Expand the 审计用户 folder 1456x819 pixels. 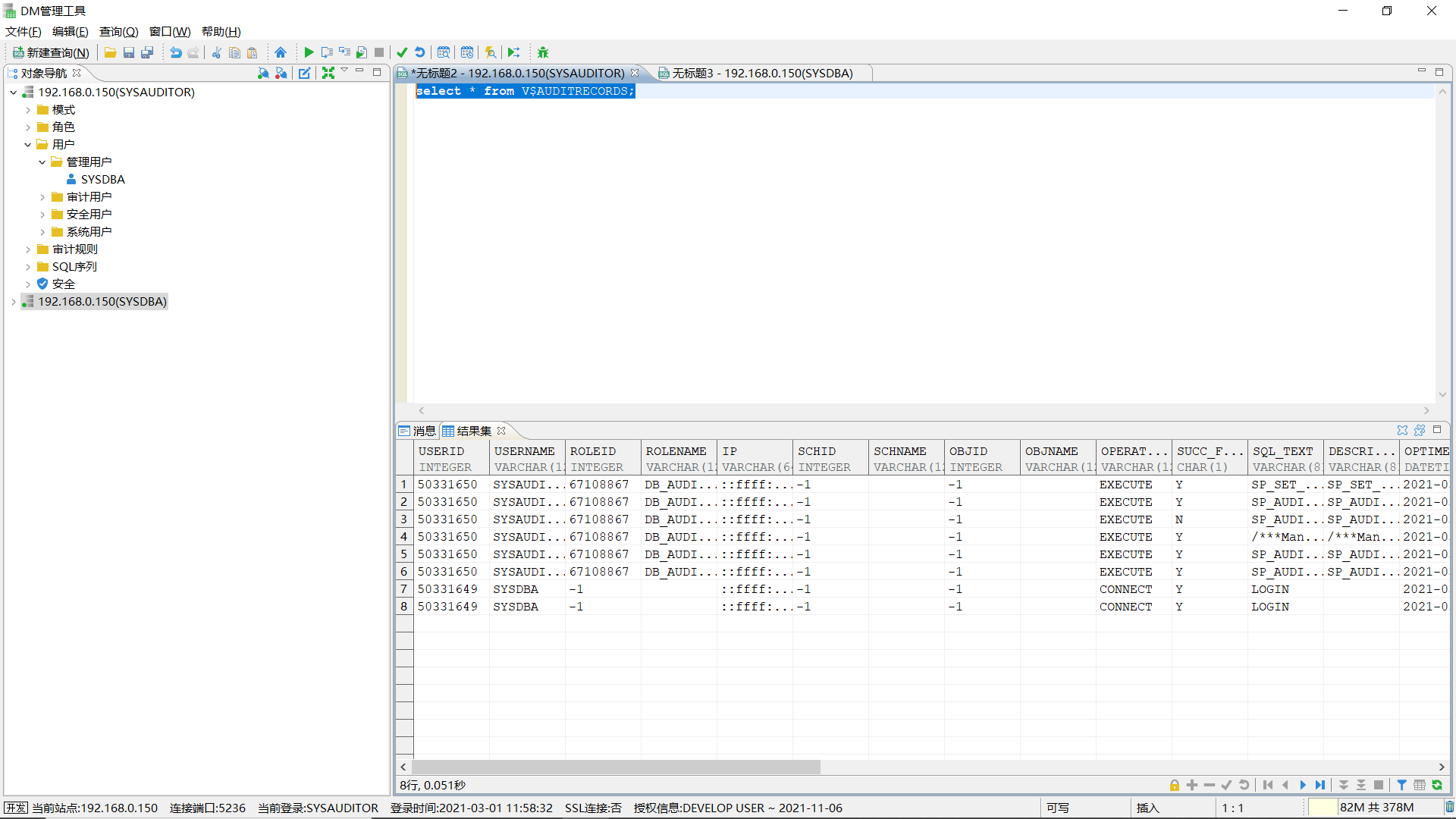click(42, 197)
